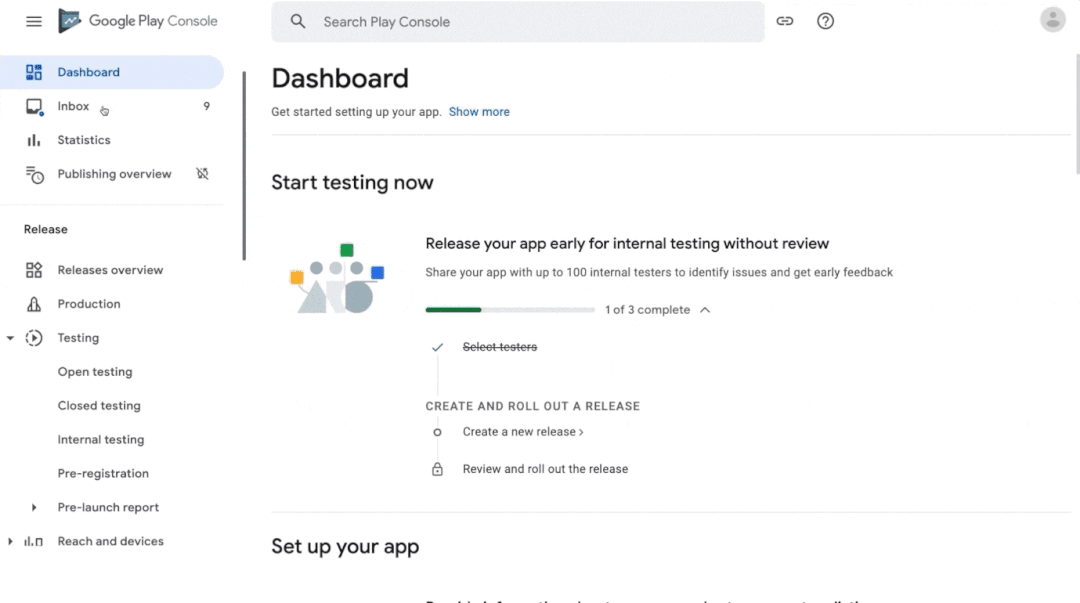Click the Inbox icon in sidebar

click(x=34, y=106)
